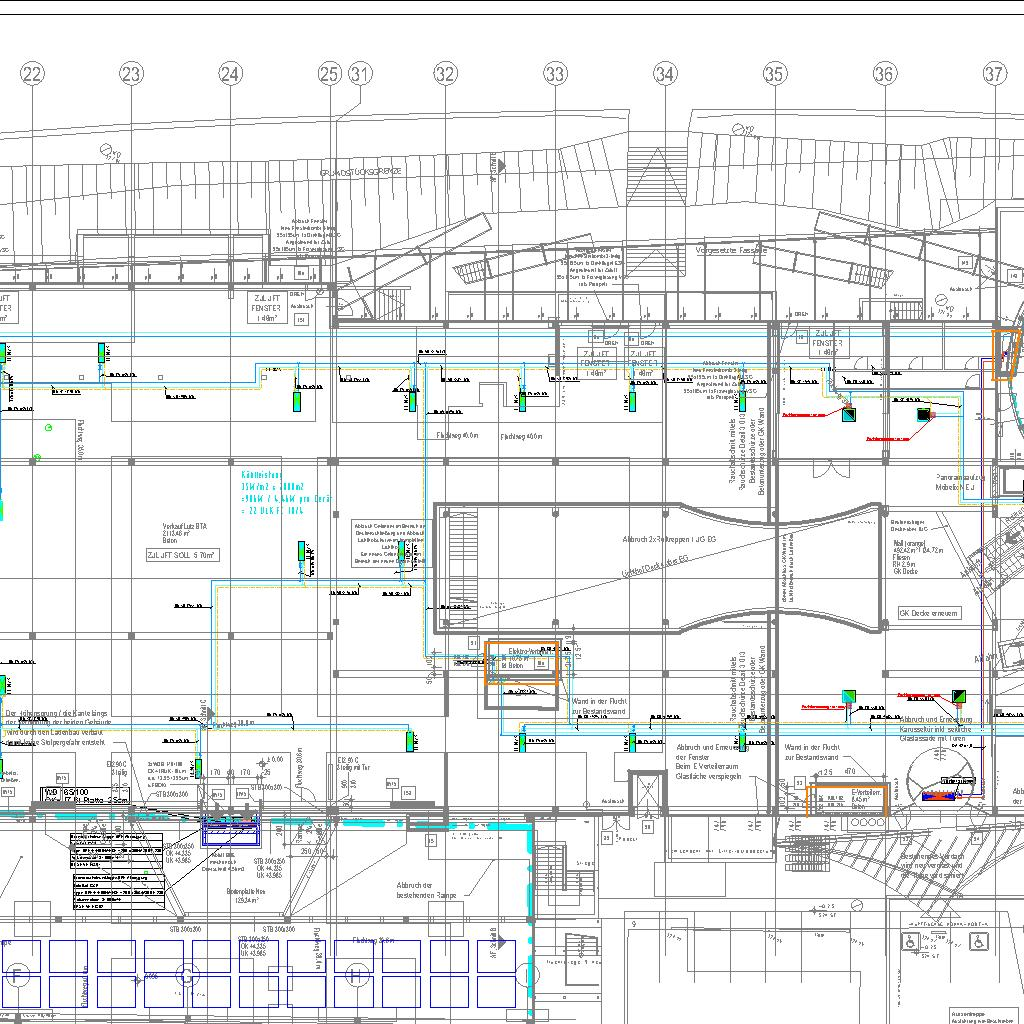Select the Der Höhensprung Stolpergefahr note
Viewport: 1024px width, 1024px height.
point(56,728)
